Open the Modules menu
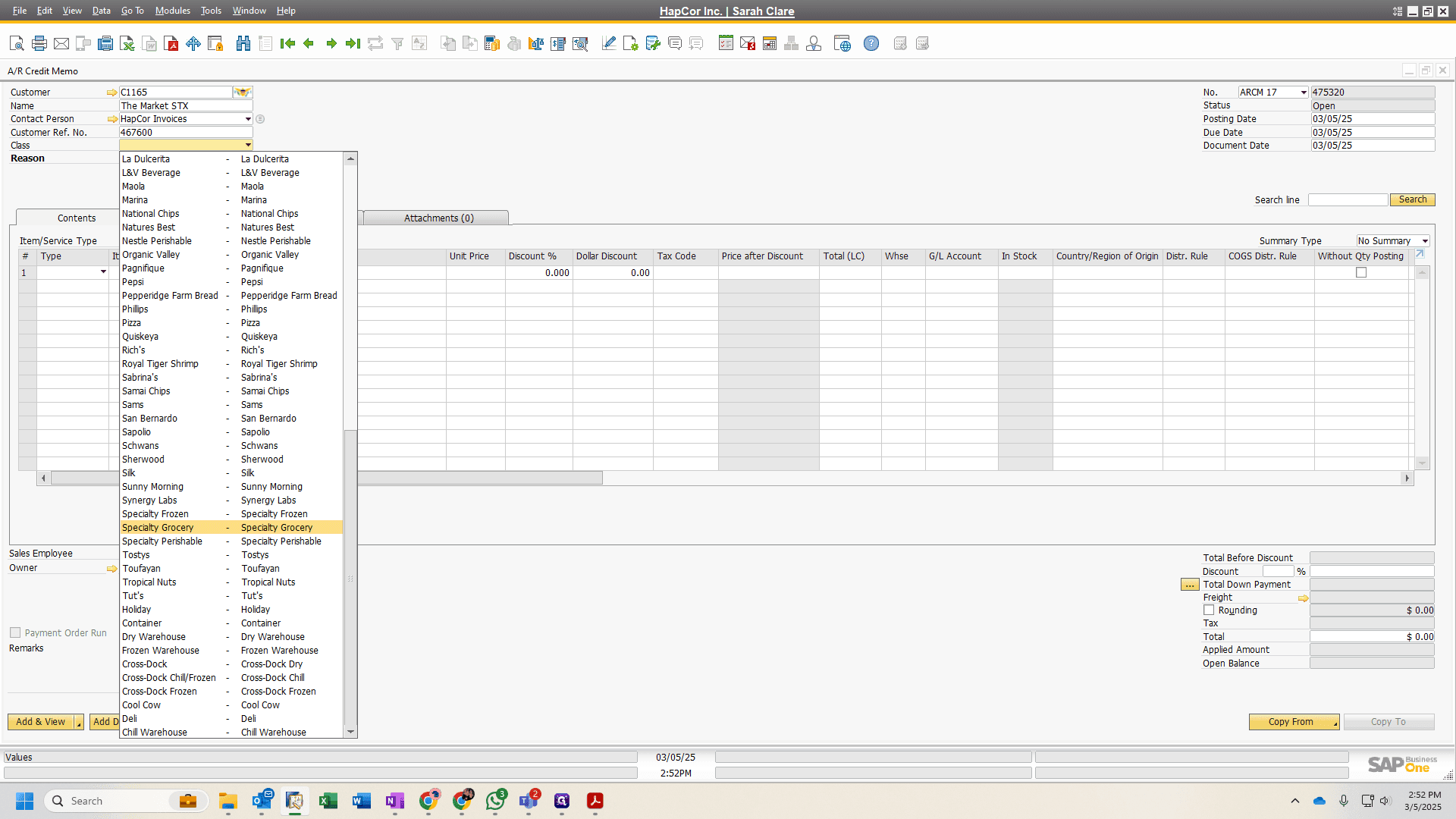The height and width of the screenshot is (819, 1456). click(x=173, y=11)
